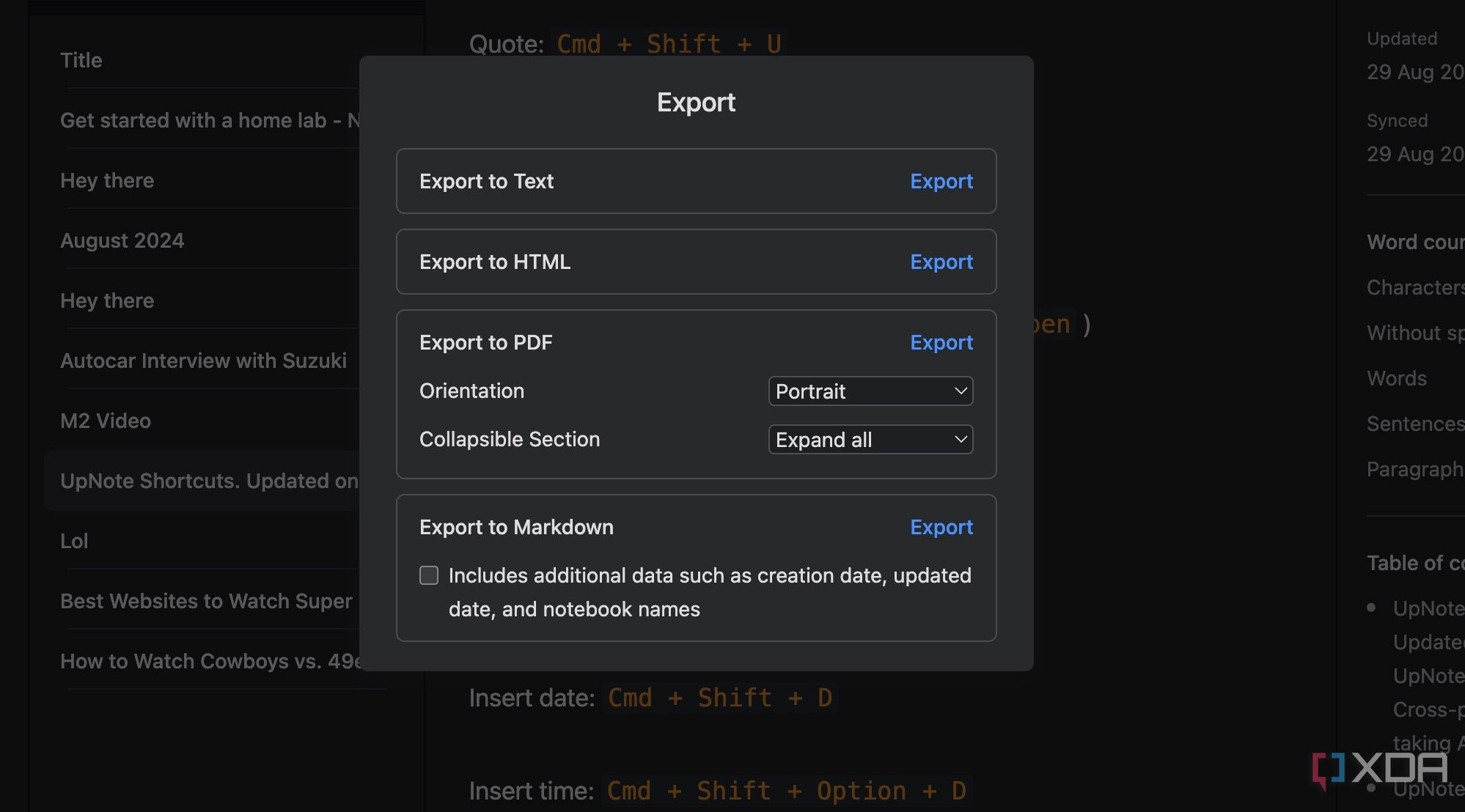Screen dimensions: 1465x812
Task: Open M2 Video note
Action: point(105,419)
